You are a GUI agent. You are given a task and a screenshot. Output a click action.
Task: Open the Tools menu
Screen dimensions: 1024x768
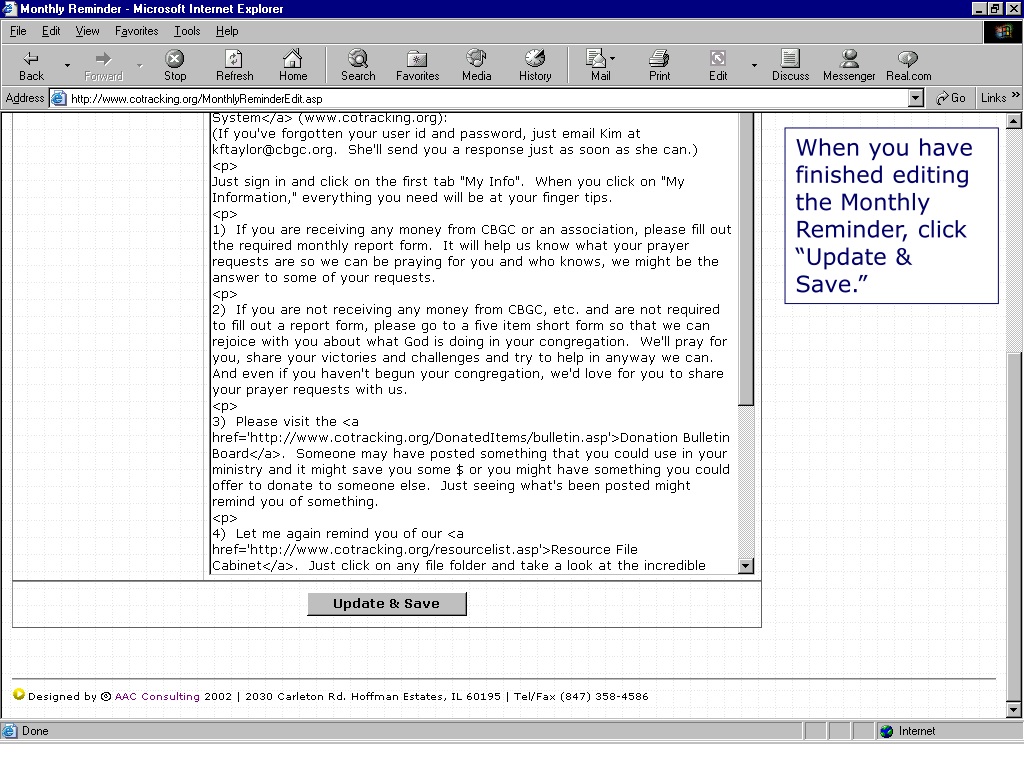(187, 31)
